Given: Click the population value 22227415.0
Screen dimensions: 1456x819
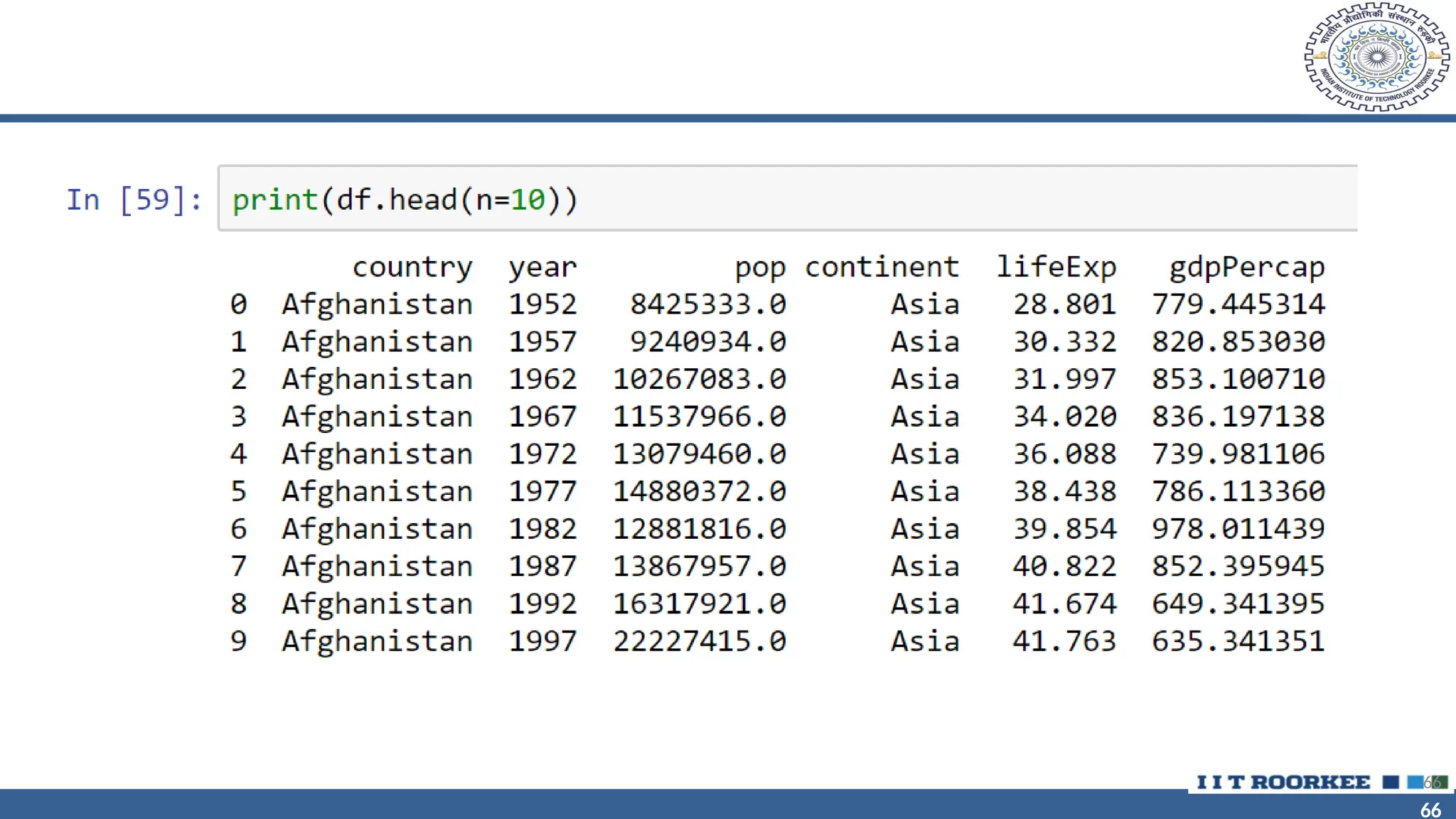Looking at the screenshot, I should [700, 641].
